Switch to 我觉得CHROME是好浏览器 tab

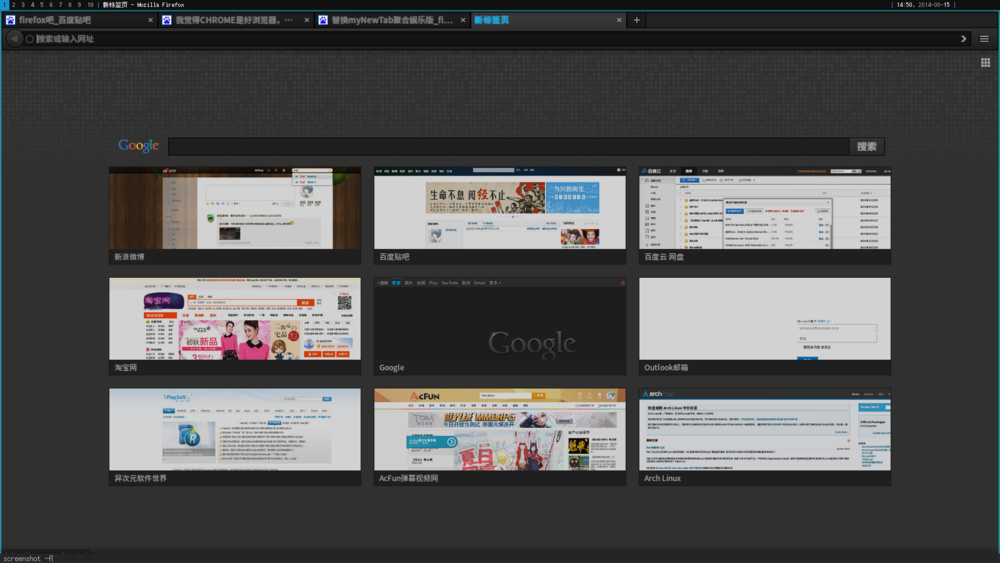[235, 20]
